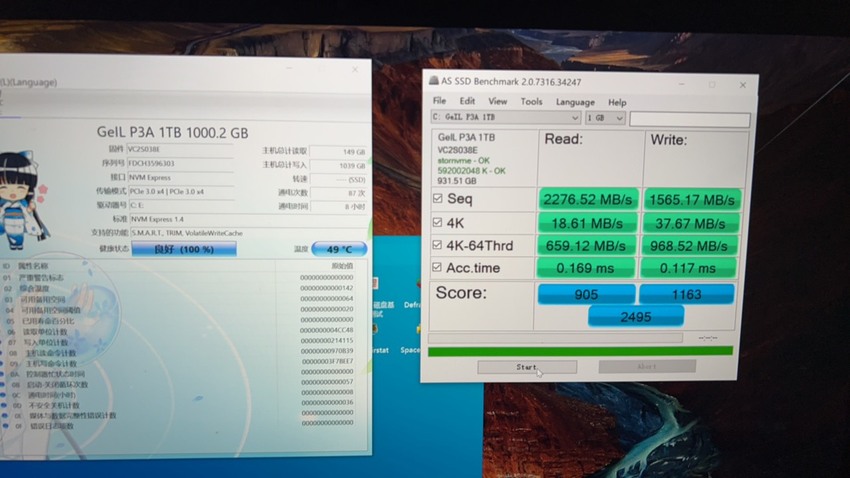Select attribute row 0D 不安全关机计数
The height and width of the screenshot is (478, 850).
click(x=179, y=405)
